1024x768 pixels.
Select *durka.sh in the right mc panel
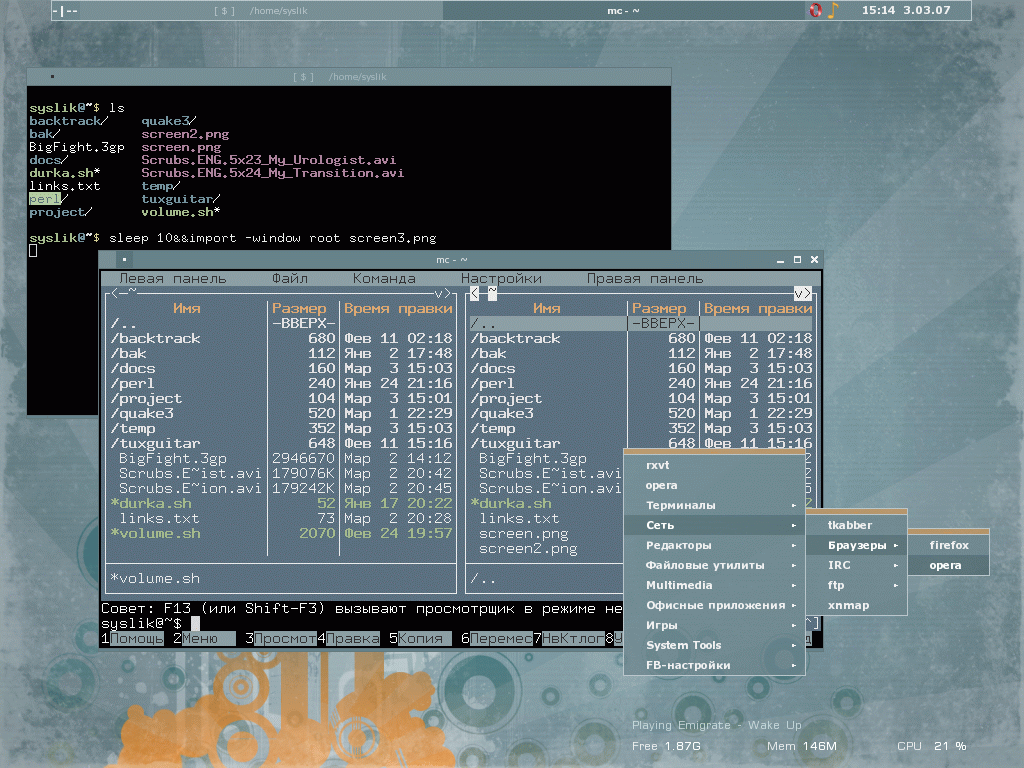point(546,504)
